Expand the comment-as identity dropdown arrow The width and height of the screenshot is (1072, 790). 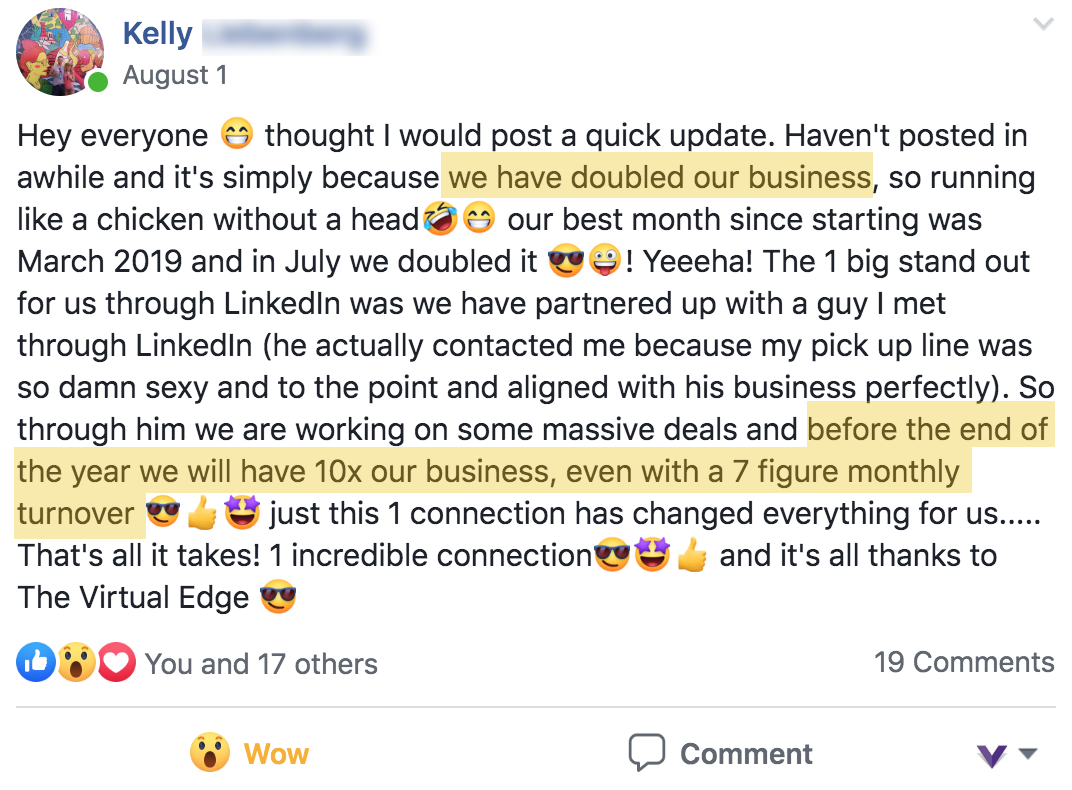tap(1028, 754)
